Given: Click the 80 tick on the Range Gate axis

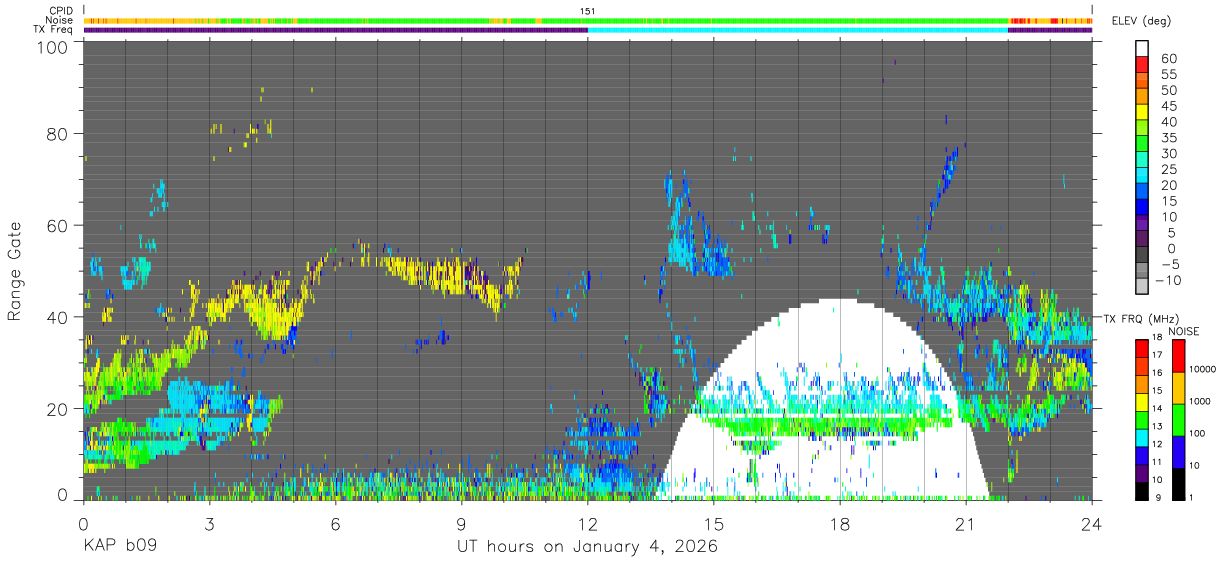Looking at the screenshot, I should (59, 134).
